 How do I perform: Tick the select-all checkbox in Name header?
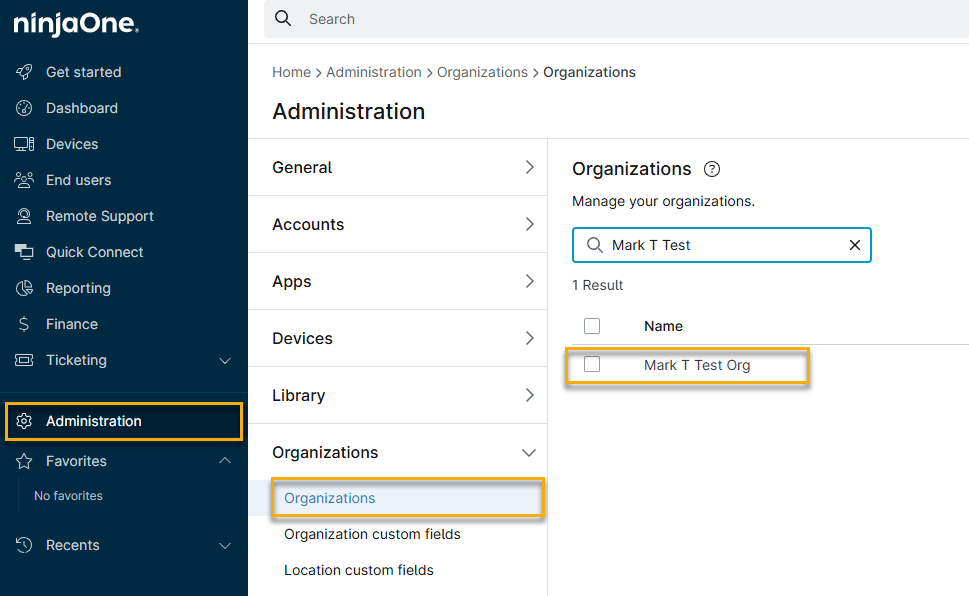pyautogui.click(x=592, y=326)
